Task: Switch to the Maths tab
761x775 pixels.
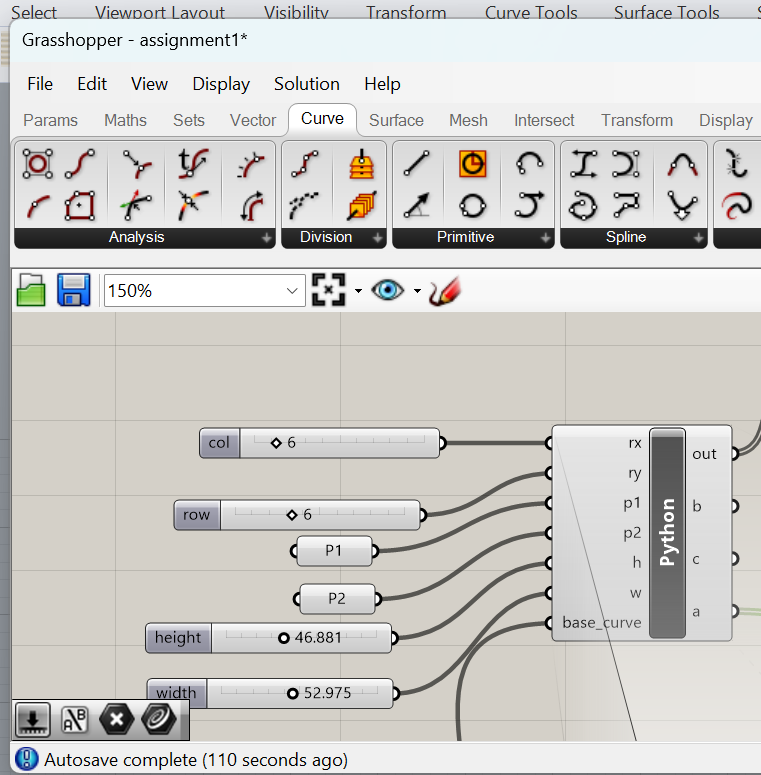Action: (126, 120)
